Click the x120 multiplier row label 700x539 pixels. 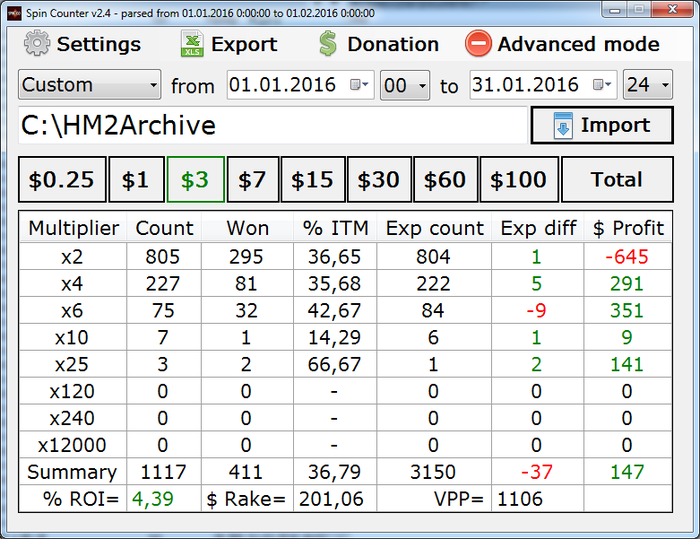tap(72, 391)
